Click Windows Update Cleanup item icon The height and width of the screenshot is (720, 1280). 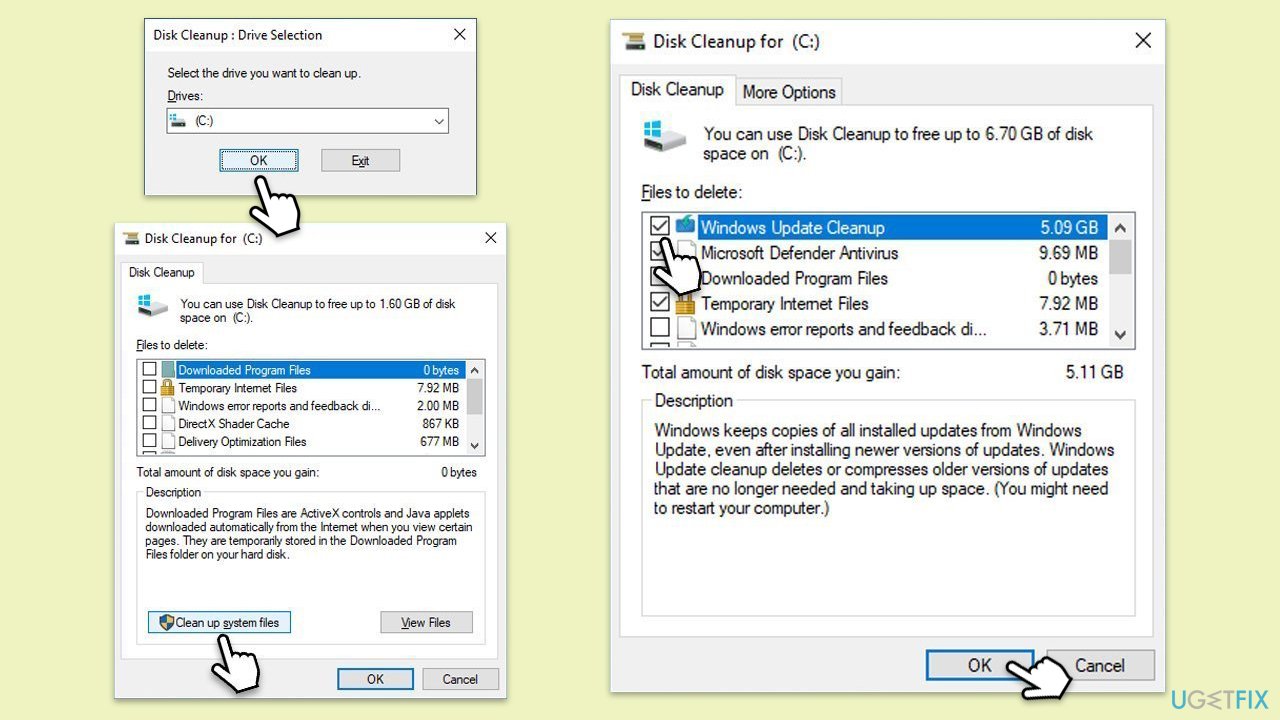[x=685, y=226]
